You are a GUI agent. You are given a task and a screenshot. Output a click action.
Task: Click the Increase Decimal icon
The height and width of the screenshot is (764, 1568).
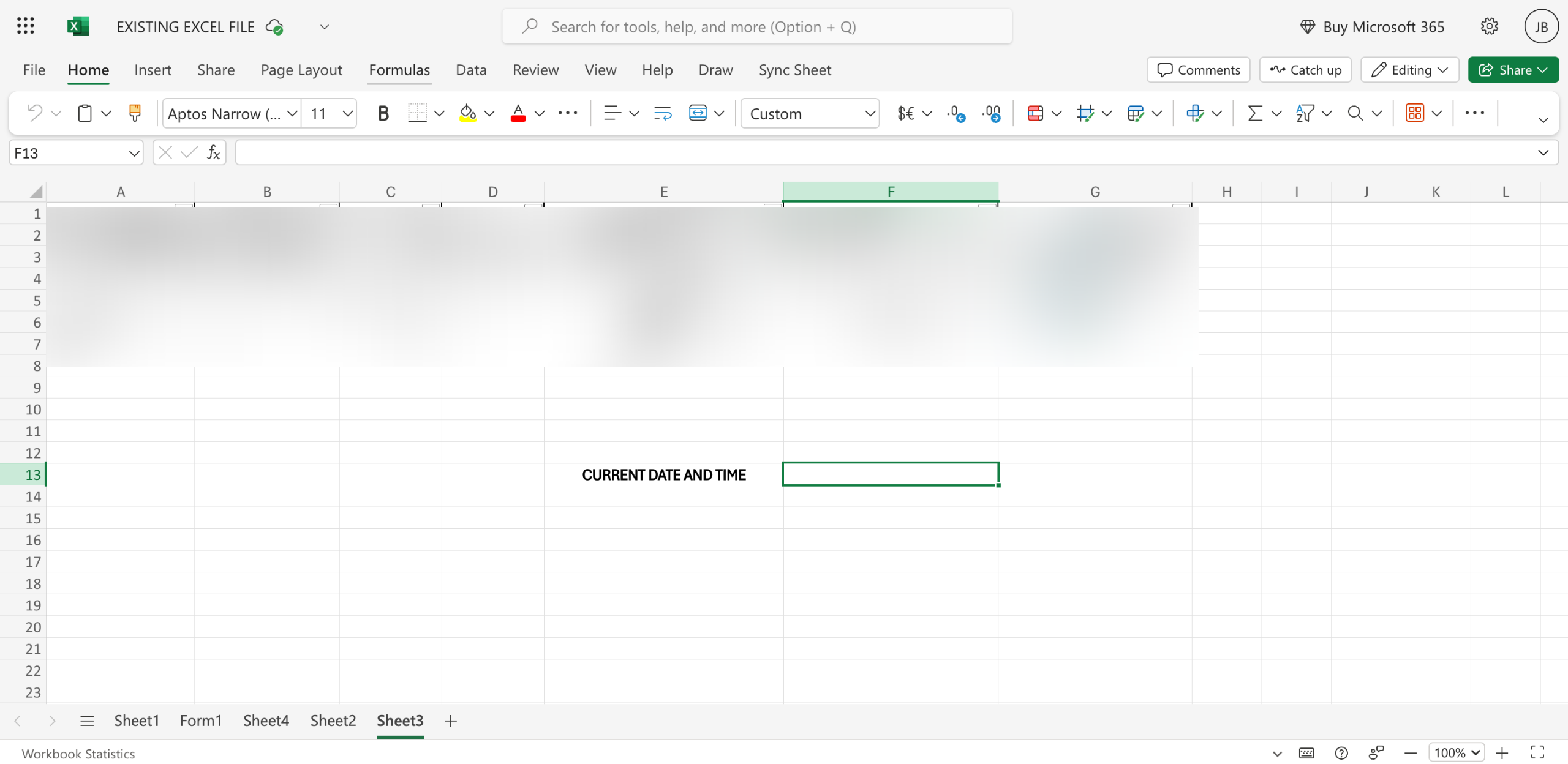(956, 113)
